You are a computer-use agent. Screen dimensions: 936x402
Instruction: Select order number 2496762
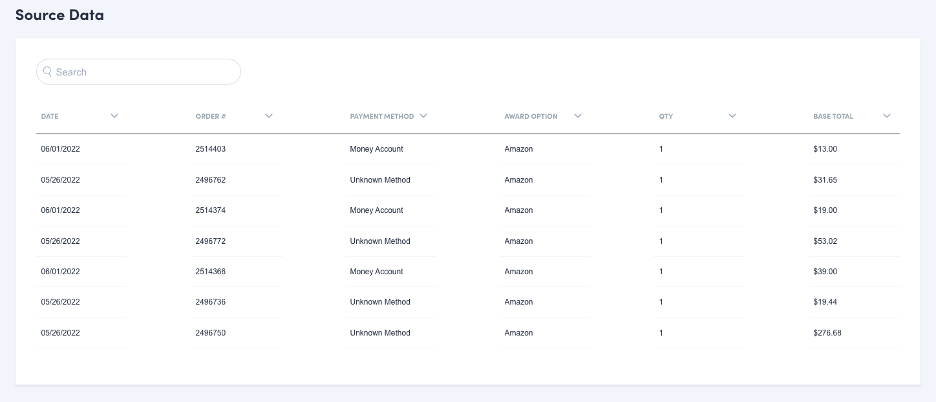tap(210, 180)
